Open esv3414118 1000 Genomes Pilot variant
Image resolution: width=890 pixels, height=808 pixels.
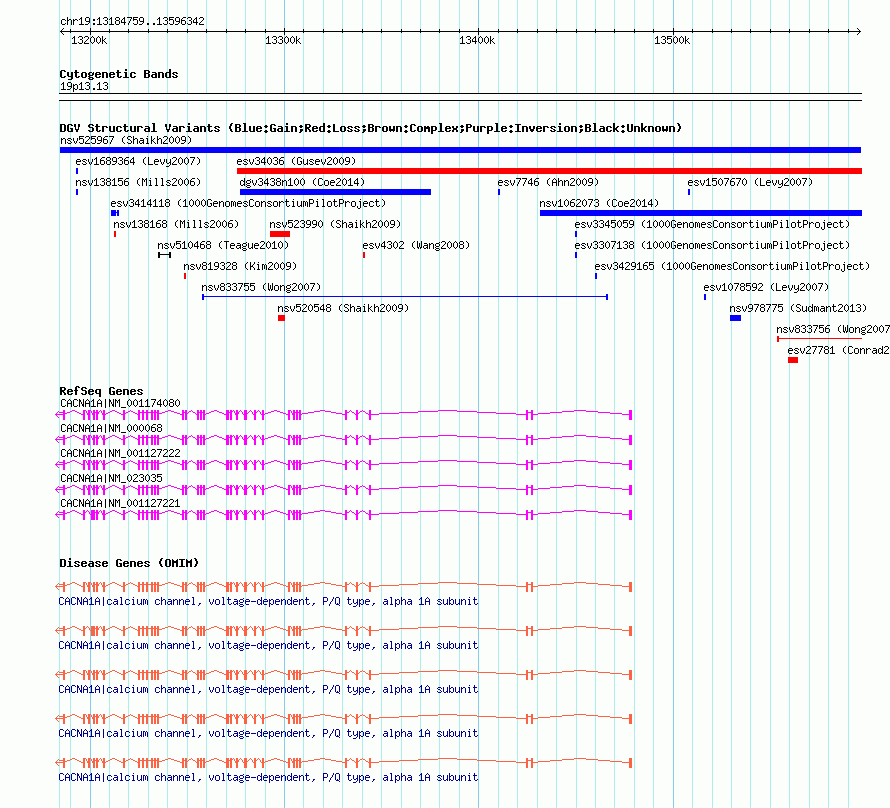[249, 203]
